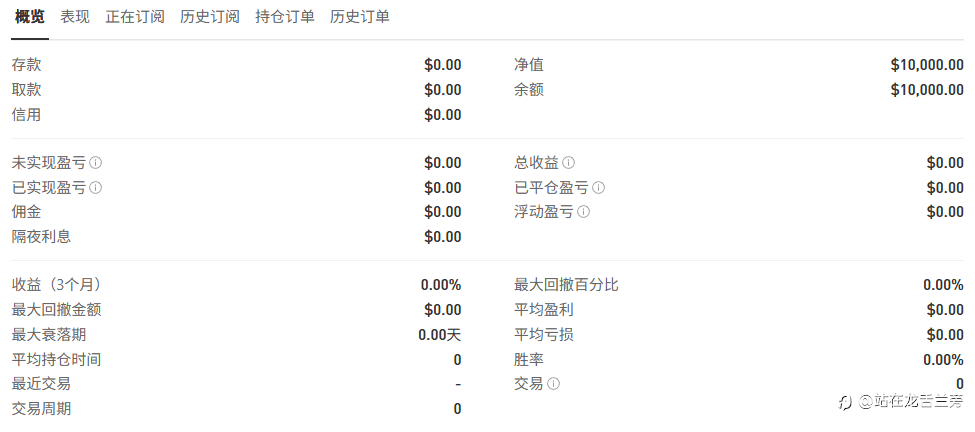This screenshot has height=432, width=975.
Task: Click the info icon beside 已实现盈亏
Action: pos(96,188)
